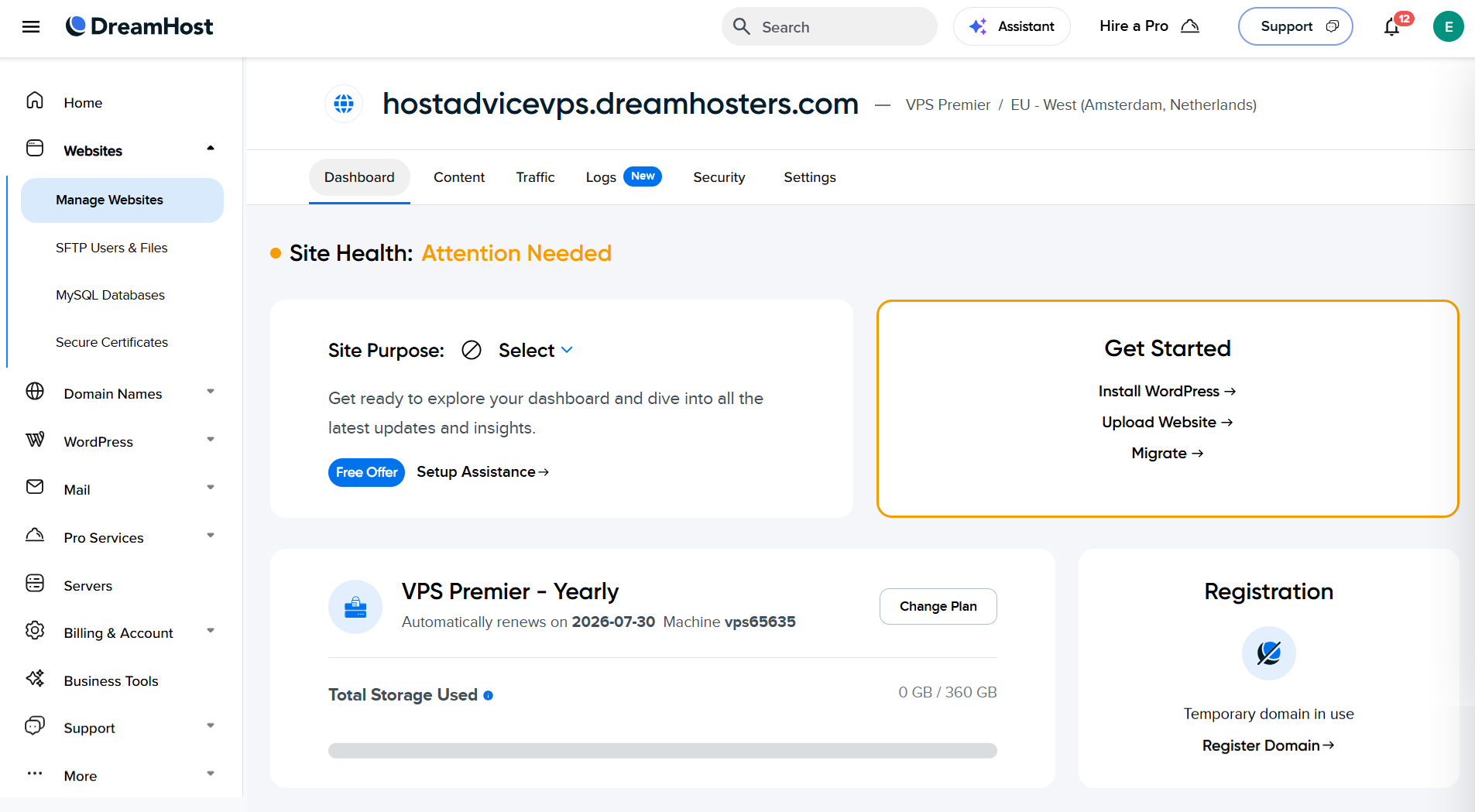Image resolution: width=1475 pixels, height=812 pixels.
Task: Click the Change Plan button
Action: (938, 606)
